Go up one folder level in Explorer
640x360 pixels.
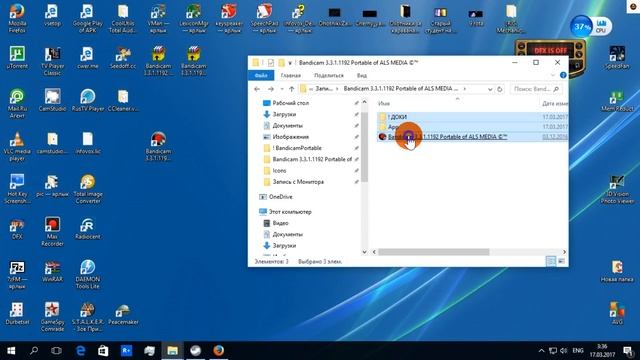tap(291, 89)
